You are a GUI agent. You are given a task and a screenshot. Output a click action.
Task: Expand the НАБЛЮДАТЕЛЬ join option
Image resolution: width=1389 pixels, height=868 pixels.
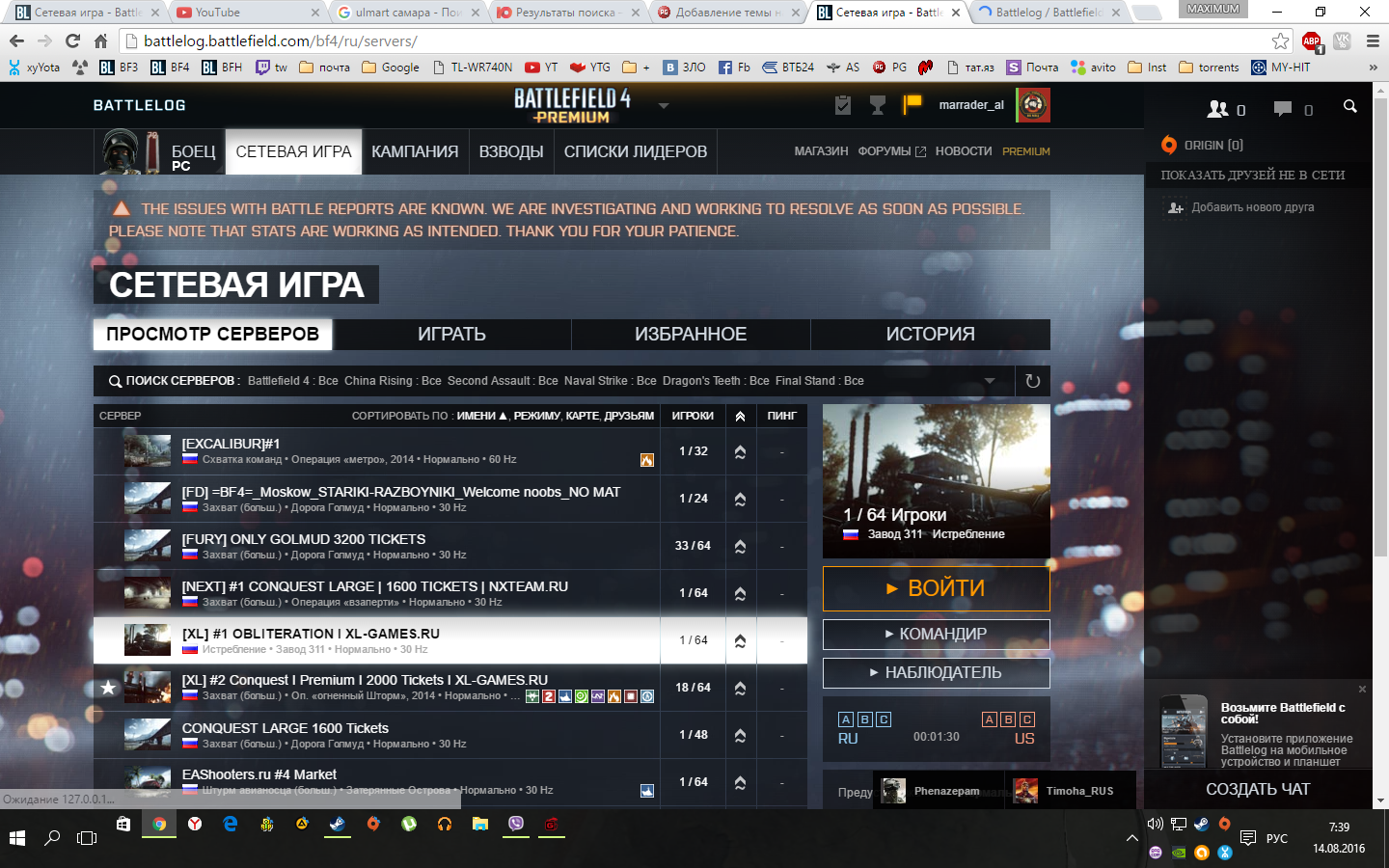(936, 672)
